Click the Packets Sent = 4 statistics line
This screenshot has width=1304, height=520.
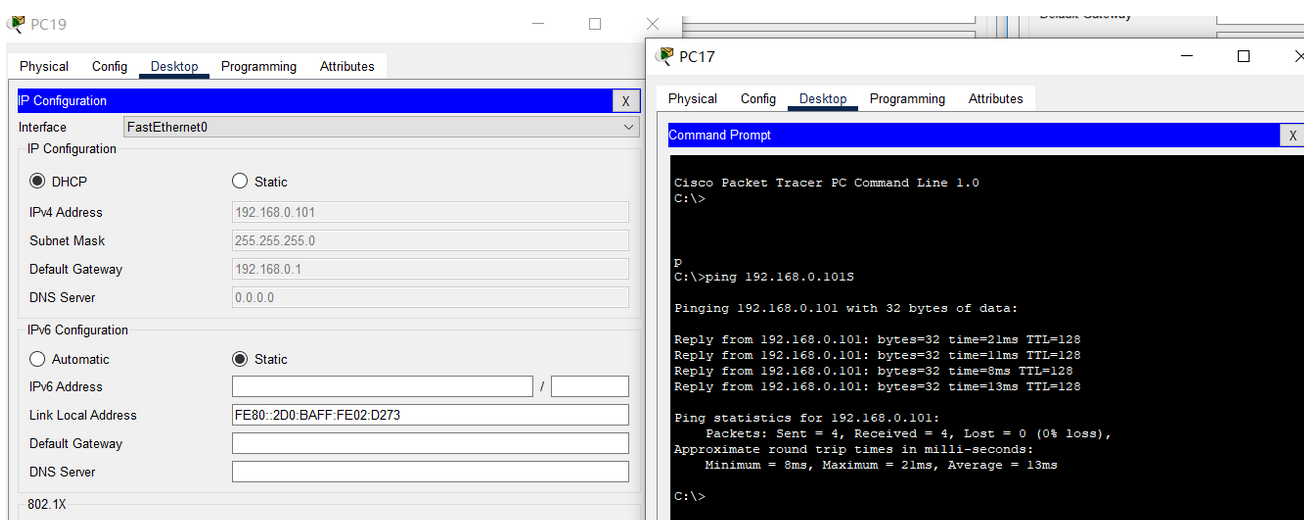pos(908,434)
